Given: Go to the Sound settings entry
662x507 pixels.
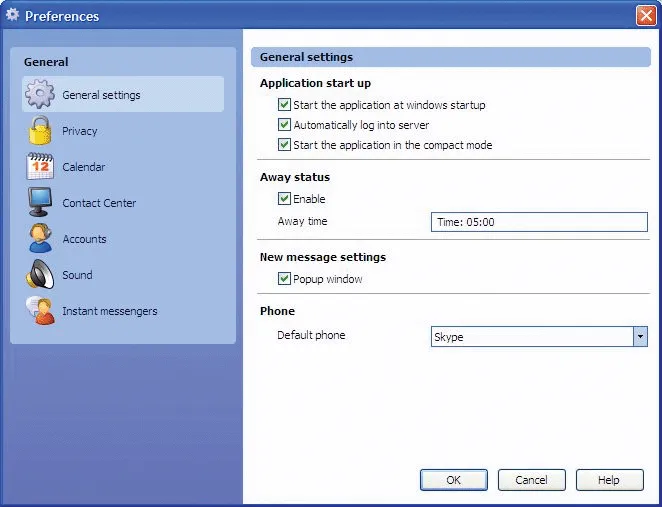Looking at the screenshot, I should point(77,275).
